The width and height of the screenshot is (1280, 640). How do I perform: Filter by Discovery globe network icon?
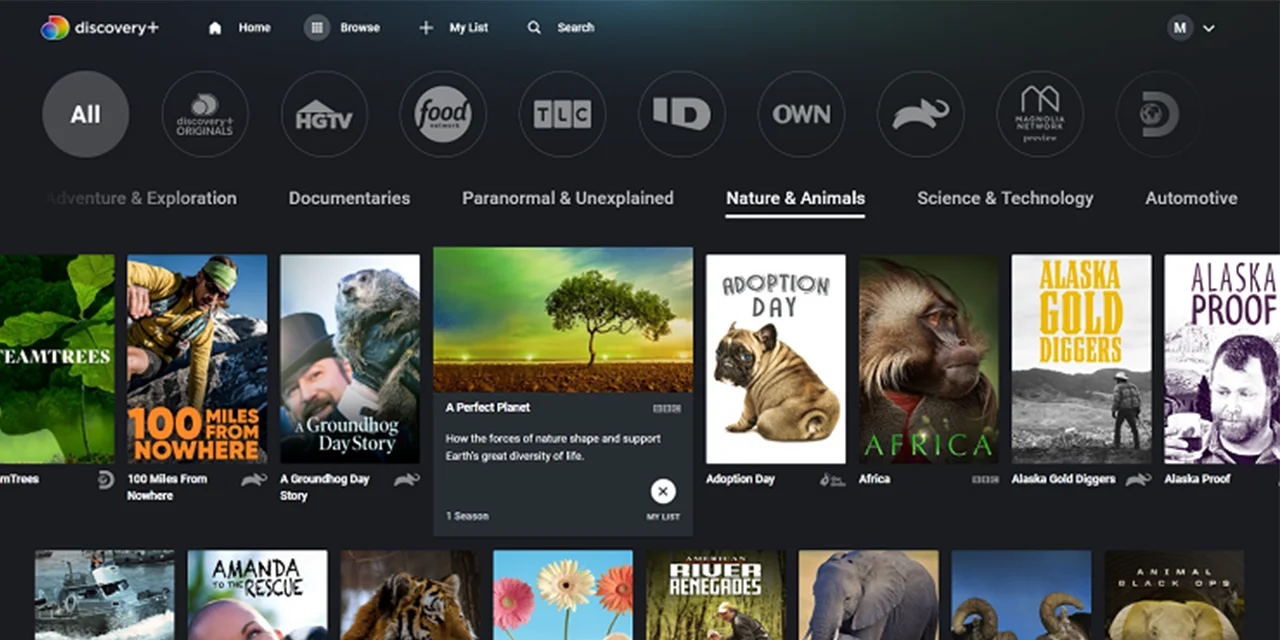[1159, 114]
